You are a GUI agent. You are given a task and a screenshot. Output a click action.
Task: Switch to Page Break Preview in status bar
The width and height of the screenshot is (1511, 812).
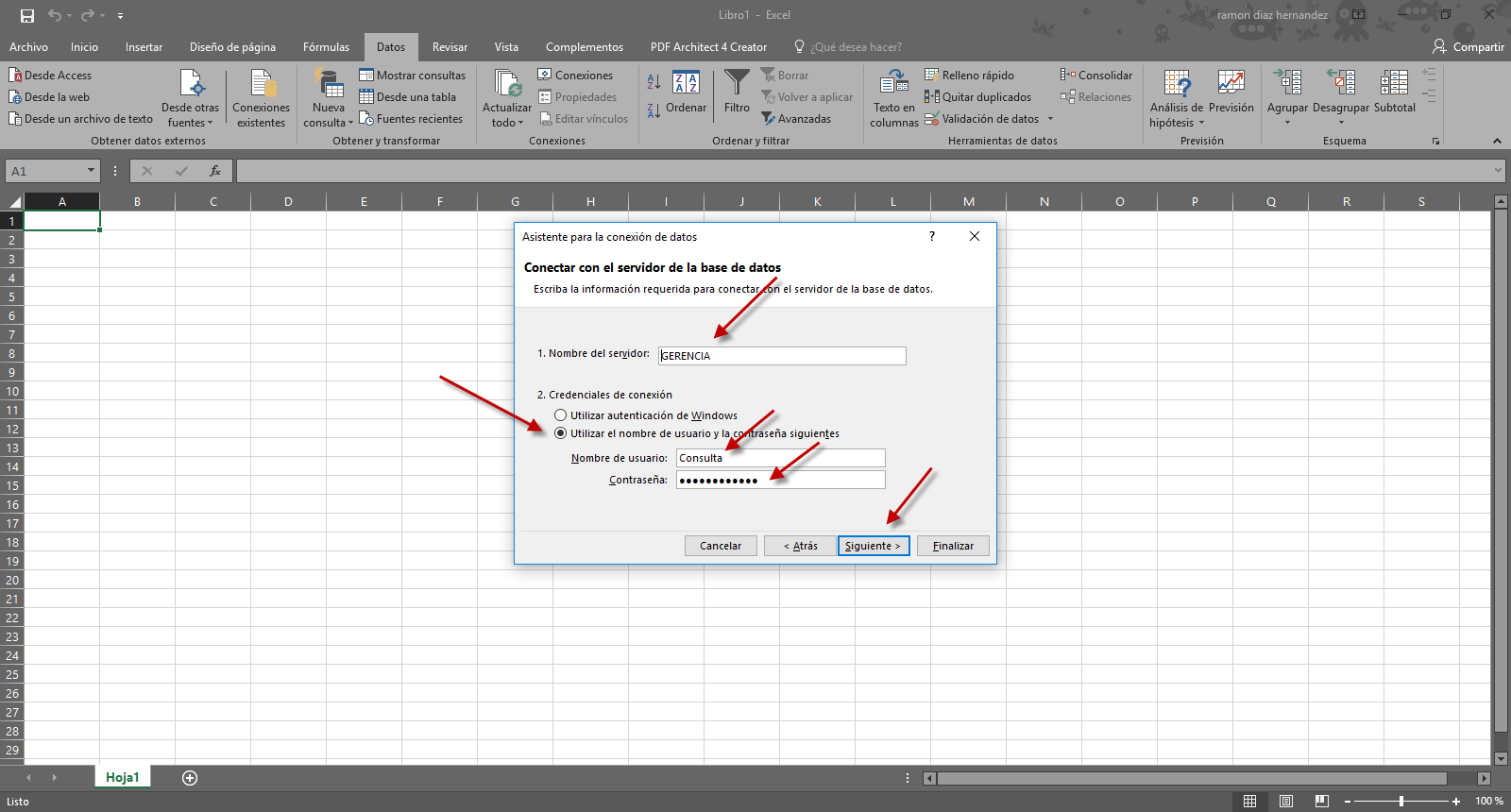tap(1322, 802)
